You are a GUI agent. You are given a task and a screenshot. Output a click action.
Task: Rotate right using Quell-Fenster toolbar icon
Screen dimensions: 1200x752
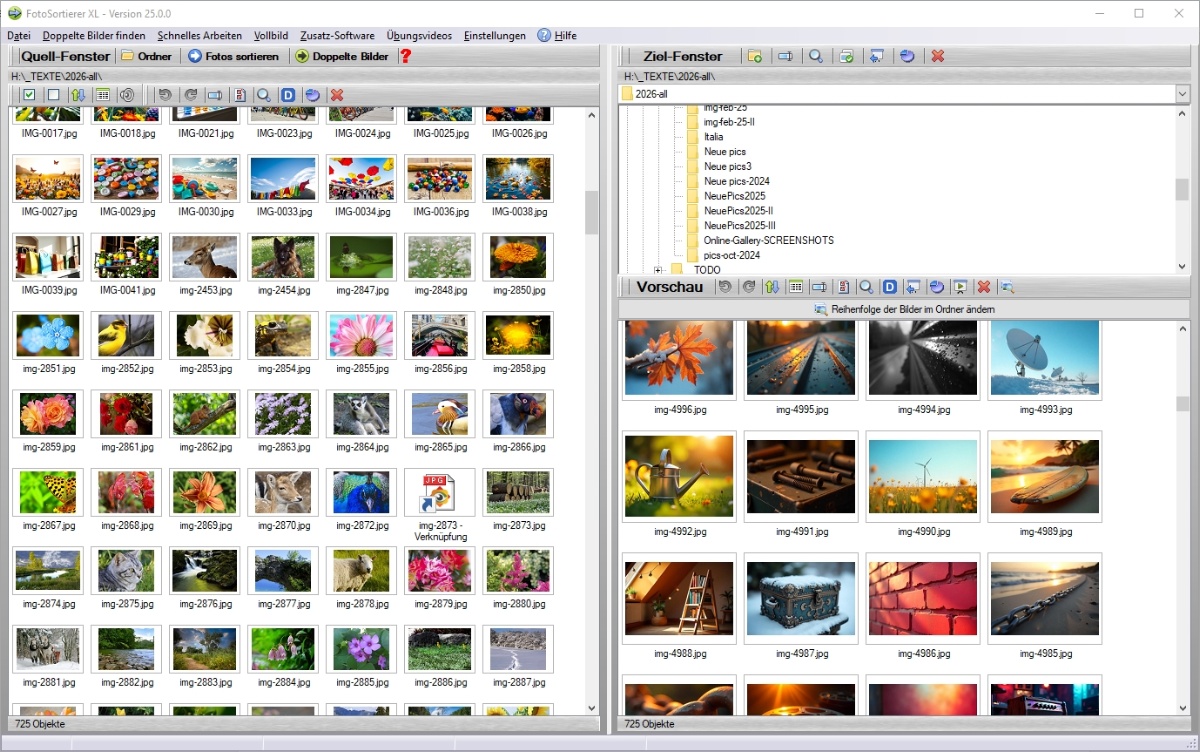pos(190,95)
